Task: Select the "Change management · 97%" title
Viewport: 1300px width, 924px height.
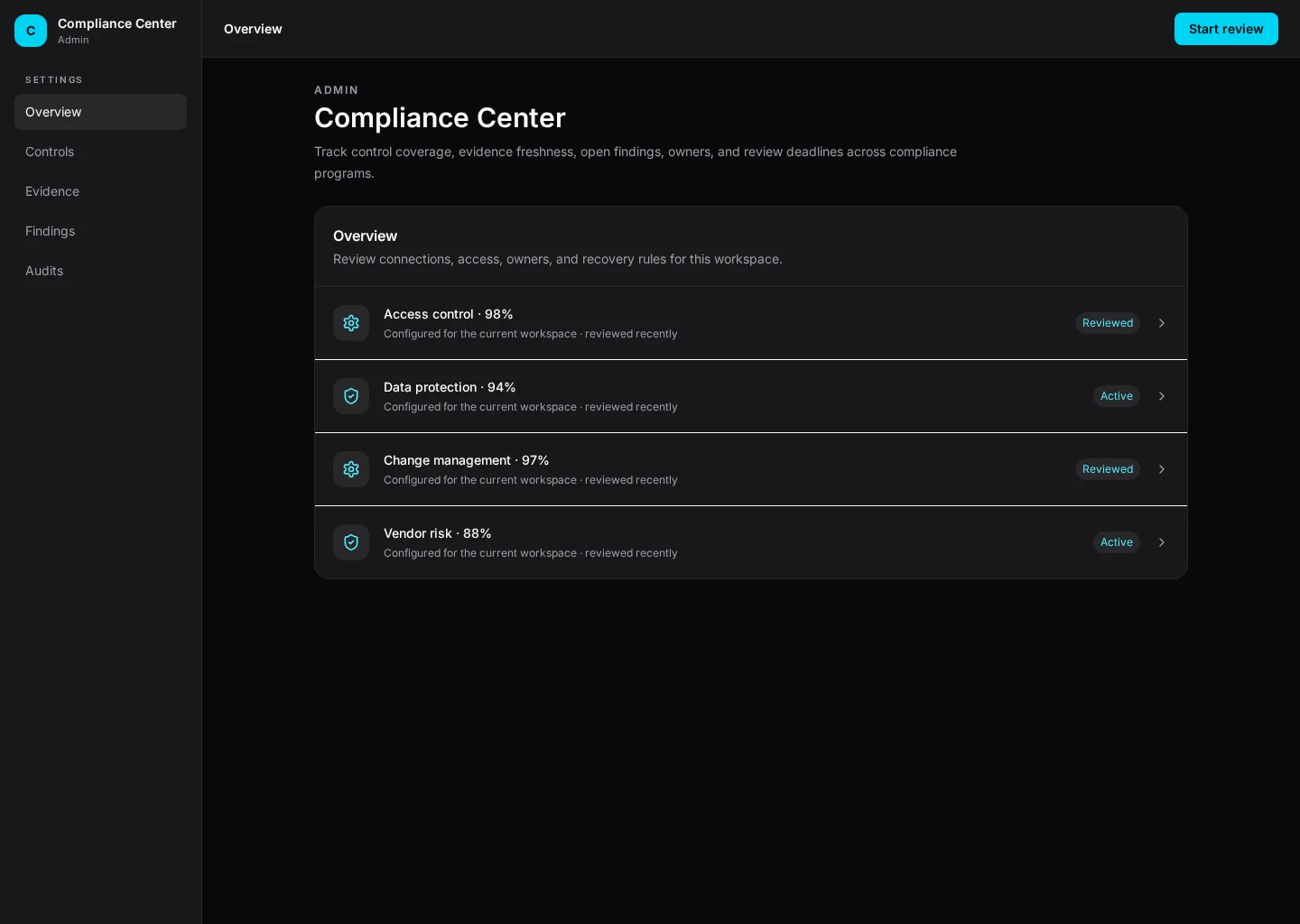Action: [x=467, y=460]
